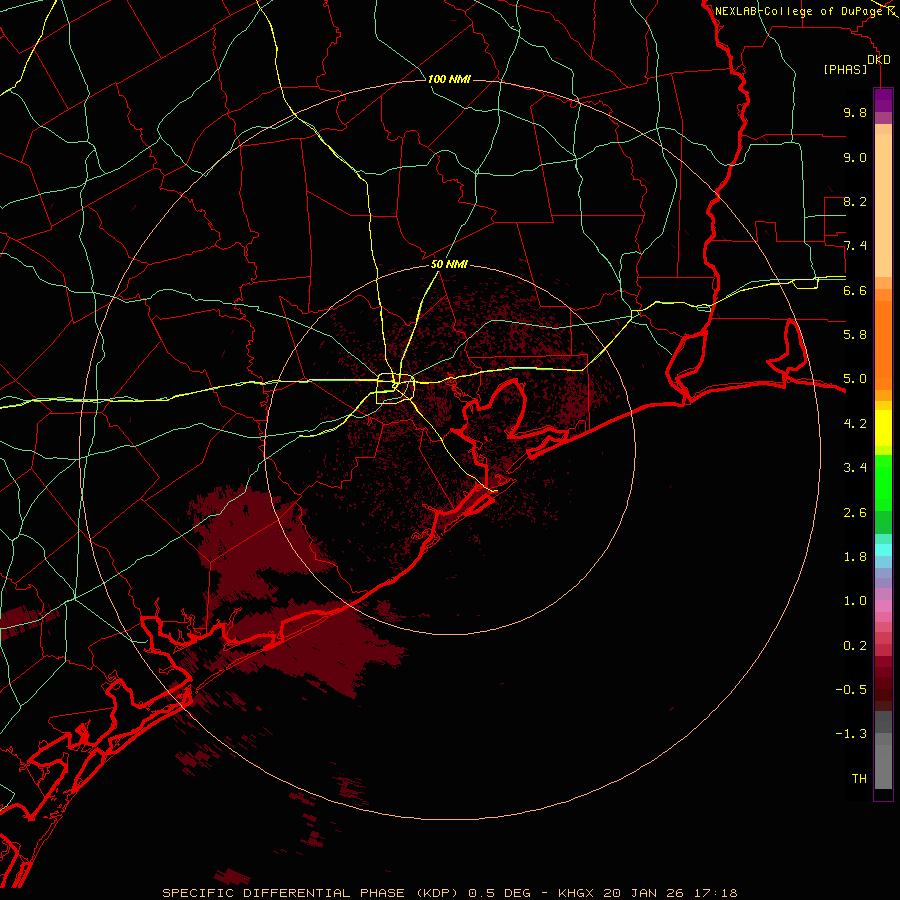The height and width of the screenshot is (900, 900).
Task: Click the 5.0 value on the color scale
Action: tap(855, 379)
